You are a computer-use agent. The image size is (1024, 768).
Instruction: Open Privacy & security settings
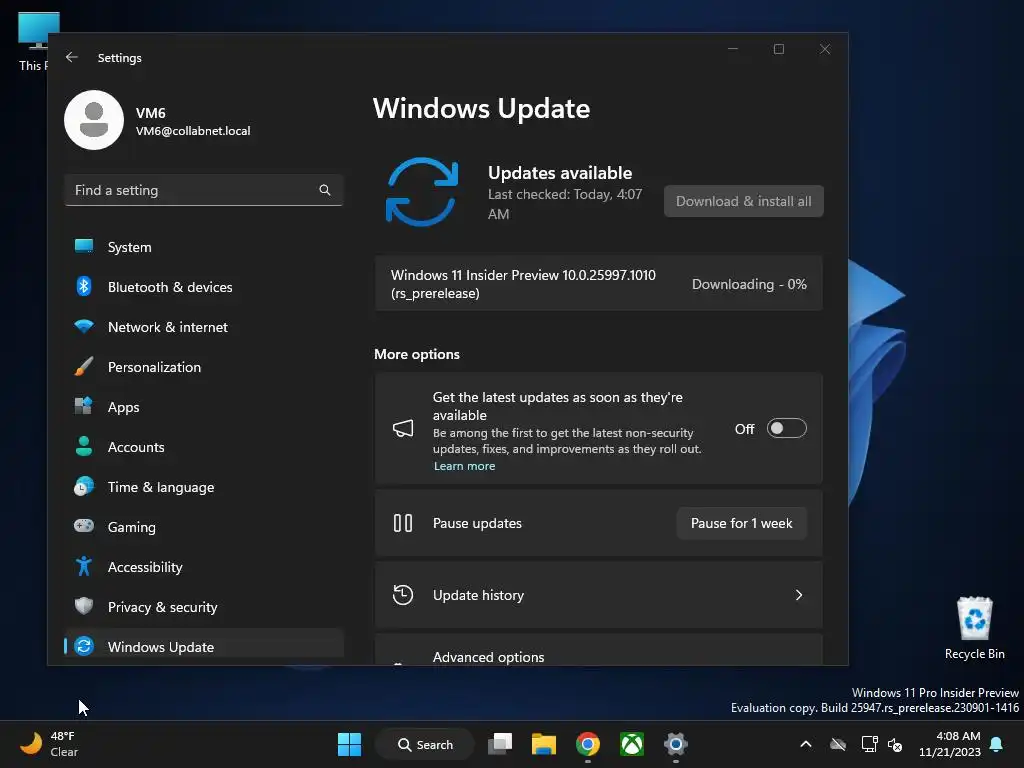[x=204, y=607]
